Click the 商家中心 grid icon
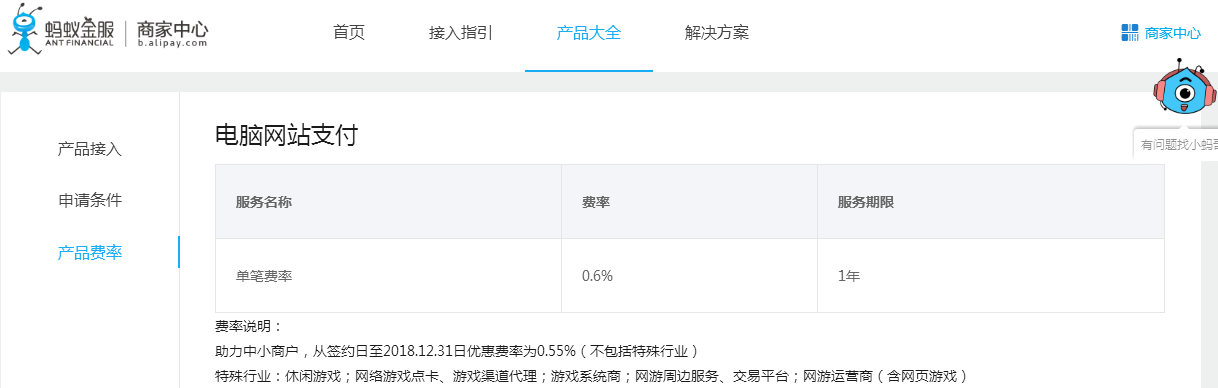Image resolution: width=1218 pixels, height=388 pixels. pyautogui.click(x=1130, y=32)
